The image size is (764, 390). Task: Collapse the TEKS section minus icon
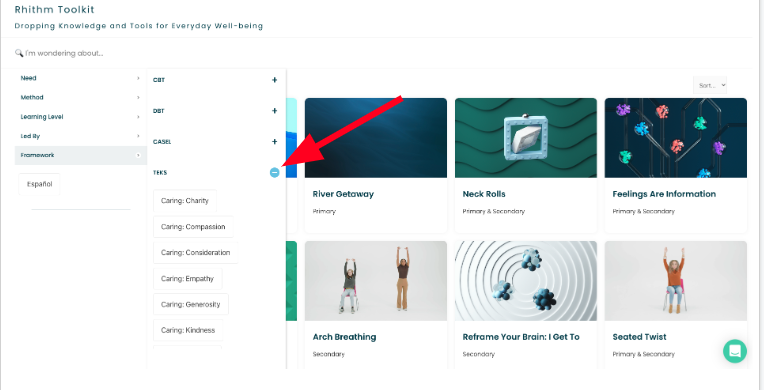click(x=275, y=172)
